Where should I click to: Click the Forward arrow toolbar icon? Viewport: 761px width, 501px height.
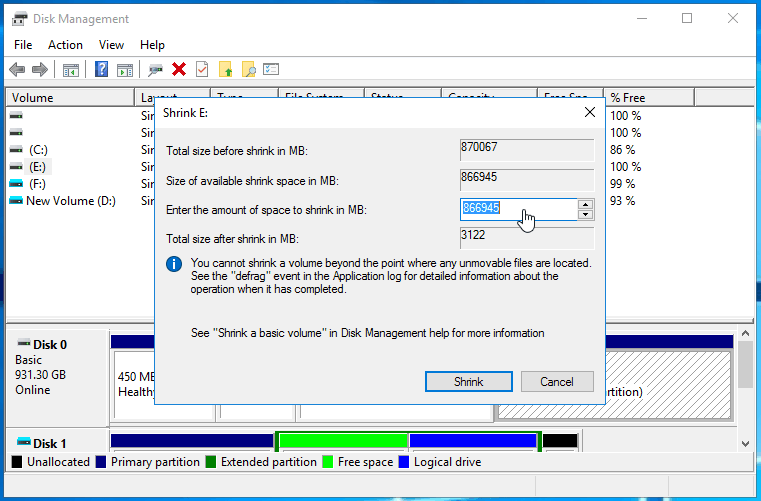pos(40,69)
